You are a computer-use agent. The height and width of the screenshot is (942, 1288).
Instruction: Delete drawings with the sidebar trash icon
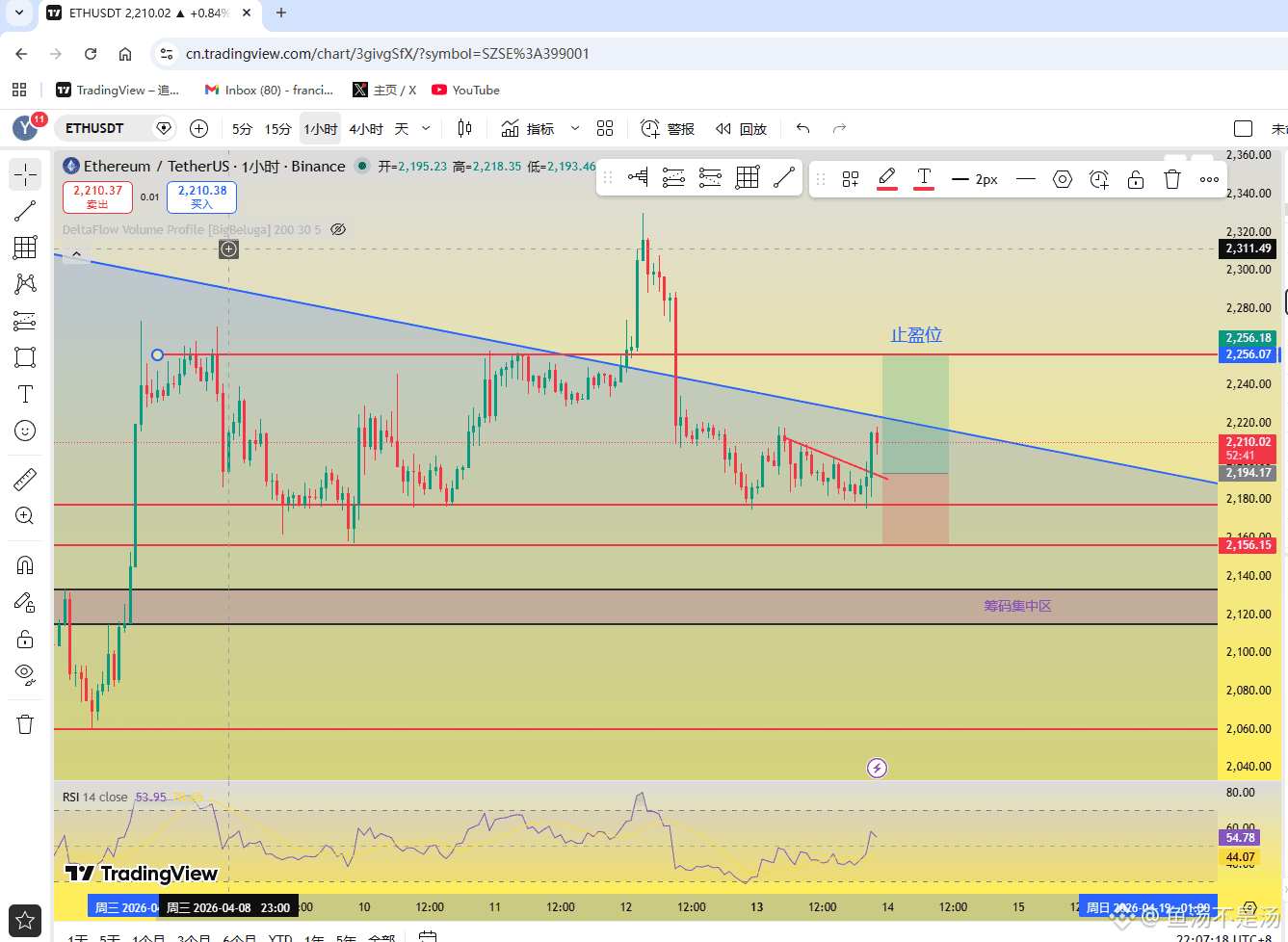(25, 724)
